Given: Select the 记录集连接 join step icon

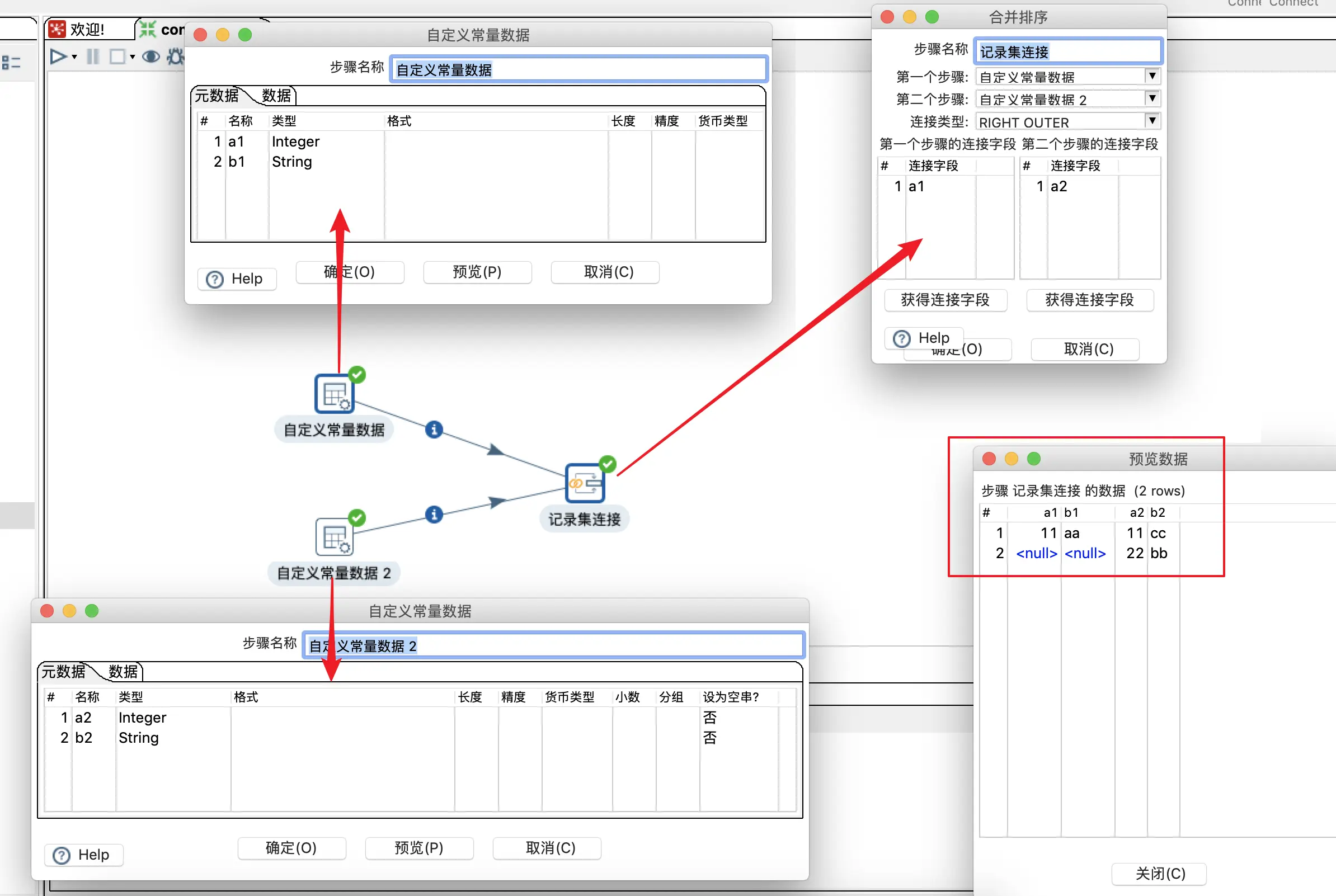Looking at the screenshot, I should 585,483.
